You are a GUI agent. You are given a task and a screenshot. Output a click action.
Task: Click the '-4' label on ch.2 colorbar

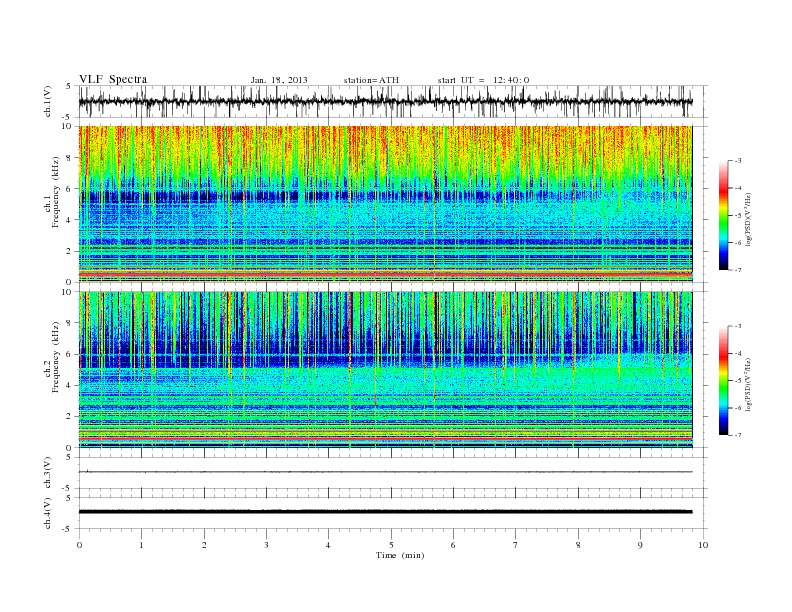(x=737, y=353)
